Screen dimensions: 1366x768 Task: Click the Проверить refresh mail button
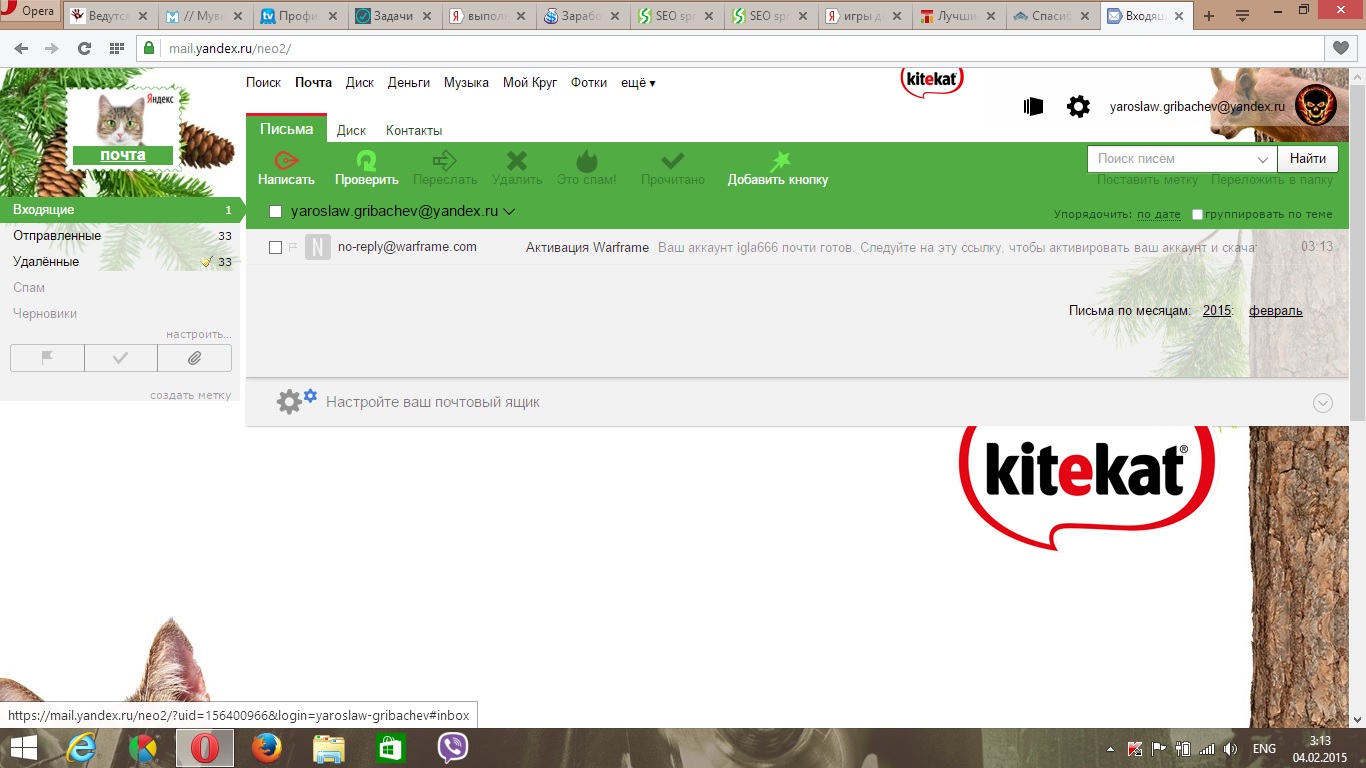pos(366,168)
